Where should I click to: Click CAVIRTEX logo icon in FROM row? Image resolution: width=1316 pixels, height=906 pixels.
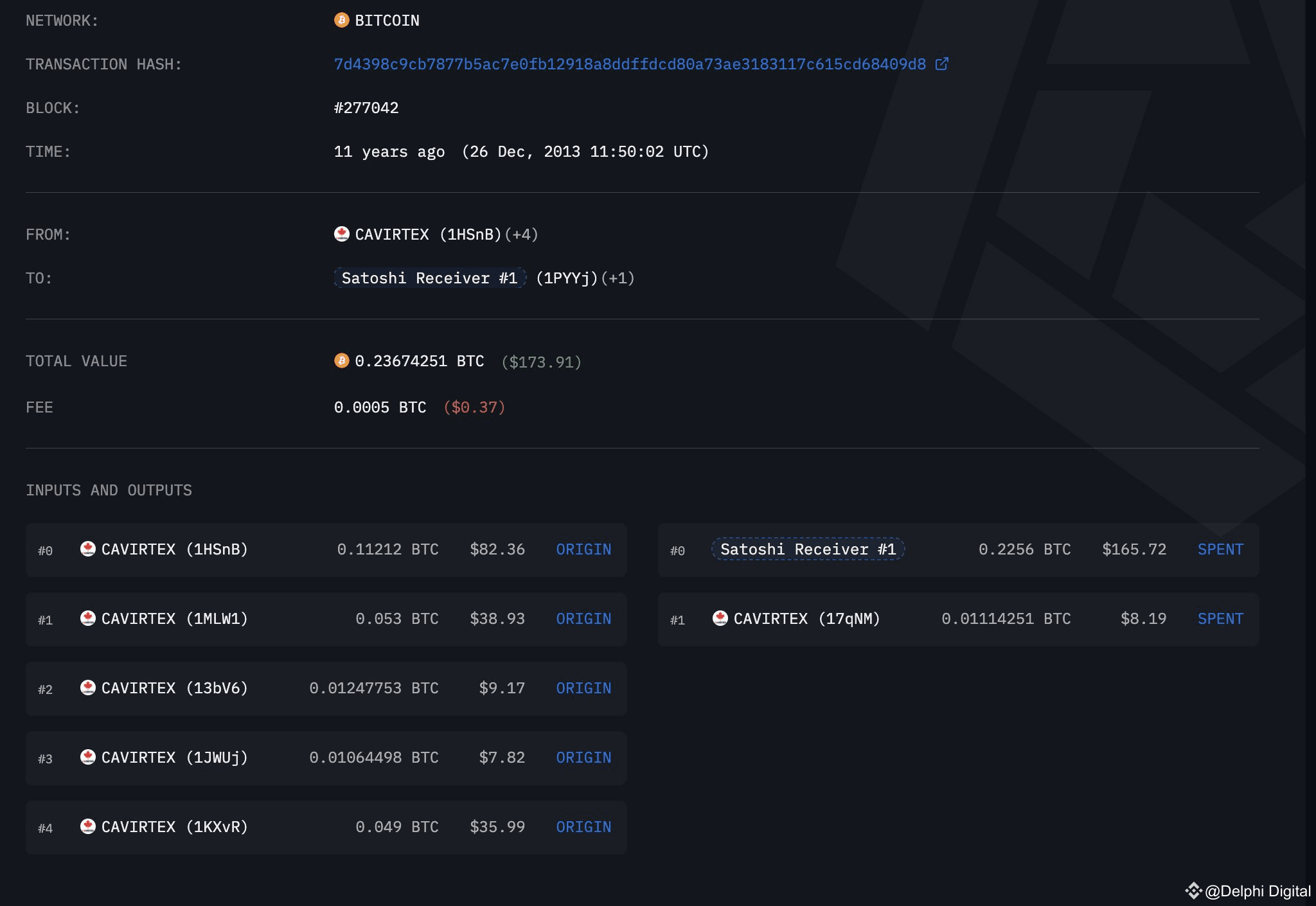[x=341, y=234]
